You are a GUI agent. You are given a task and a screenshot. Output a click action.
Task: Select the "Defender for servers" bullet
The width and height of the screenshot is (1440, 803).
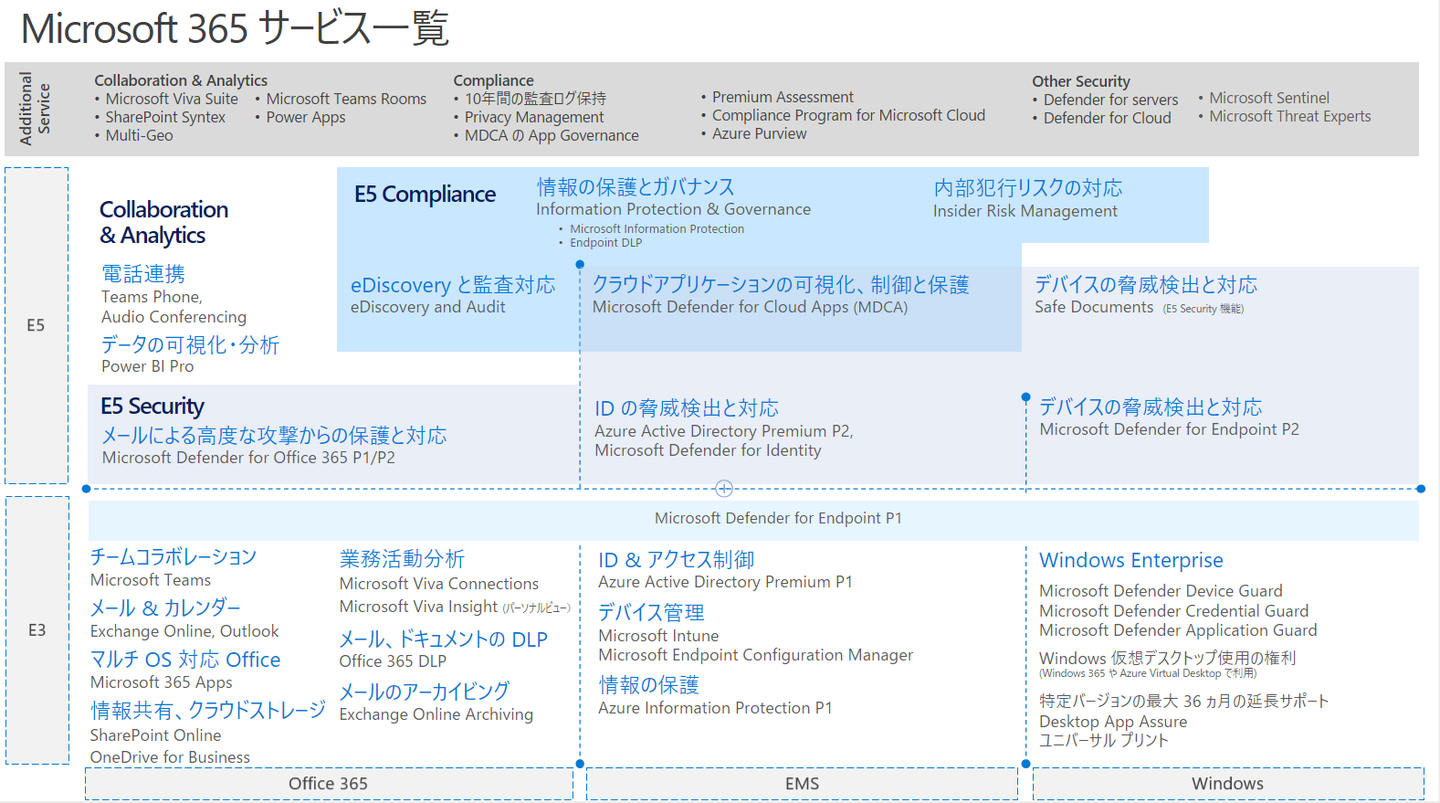pyautogui.click(x=1111, y=100)
